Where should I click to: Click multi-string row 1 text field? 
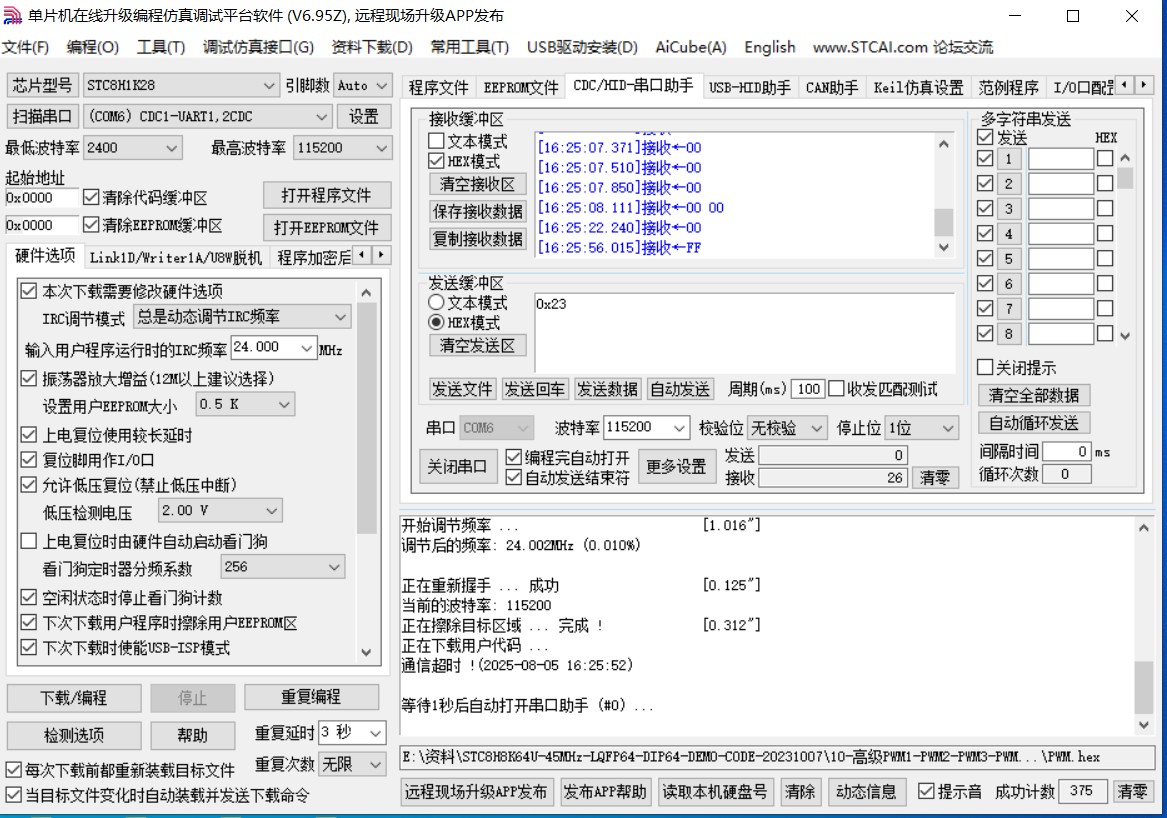(x=1061, y=159)
